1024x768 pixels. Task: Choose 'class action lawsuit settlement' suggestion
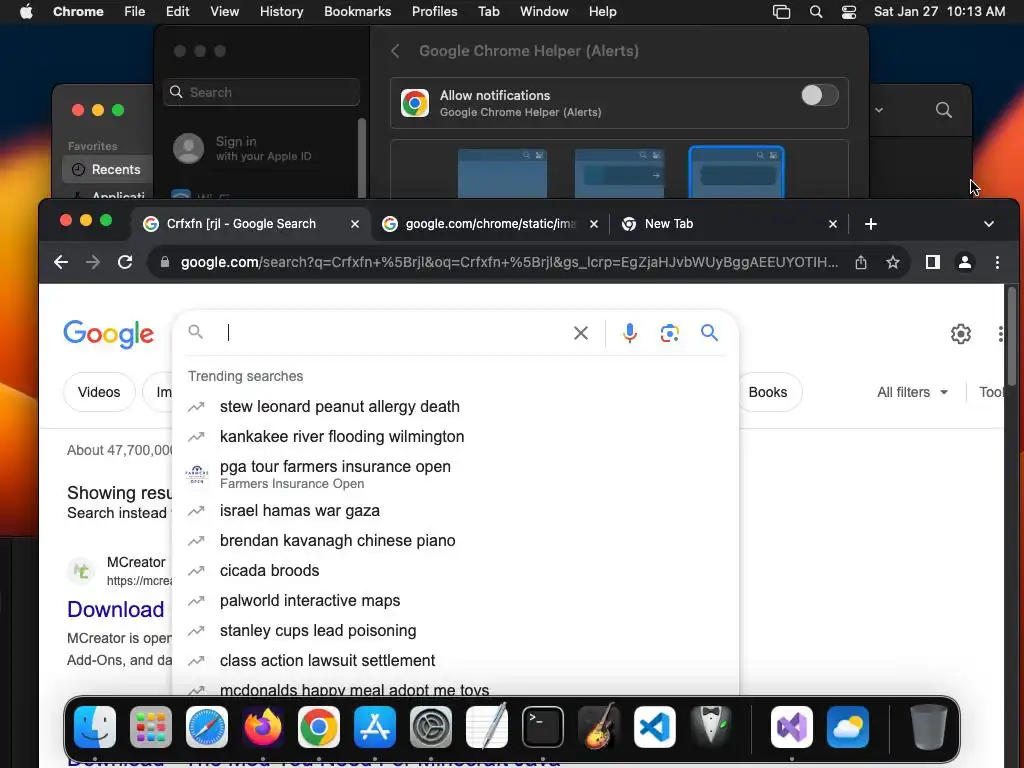(x=455, y=661)
